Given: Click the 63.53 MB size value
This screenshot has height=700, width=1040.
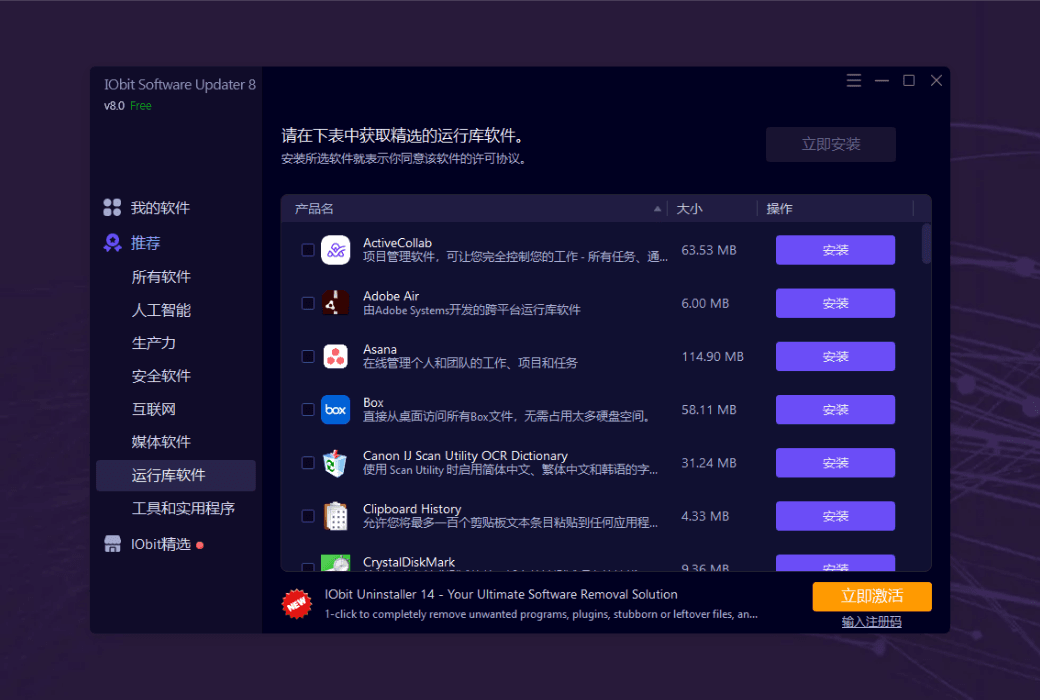Looking at the screenshot, I should click(x=708, y=250).
